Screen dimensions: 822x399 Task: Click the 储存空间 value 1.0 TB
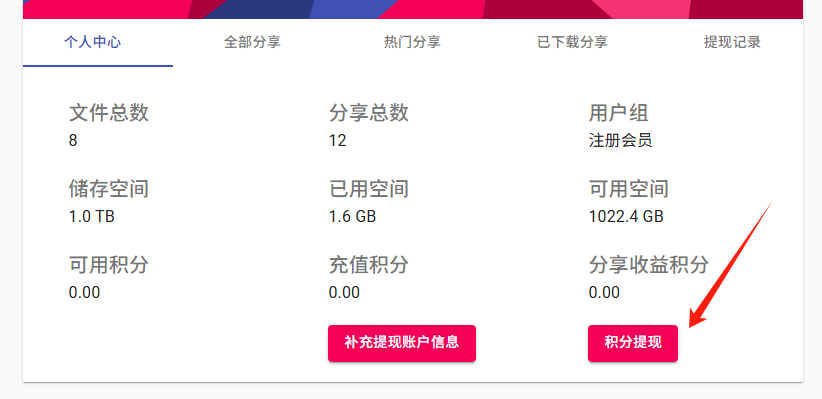click(92, 216)
